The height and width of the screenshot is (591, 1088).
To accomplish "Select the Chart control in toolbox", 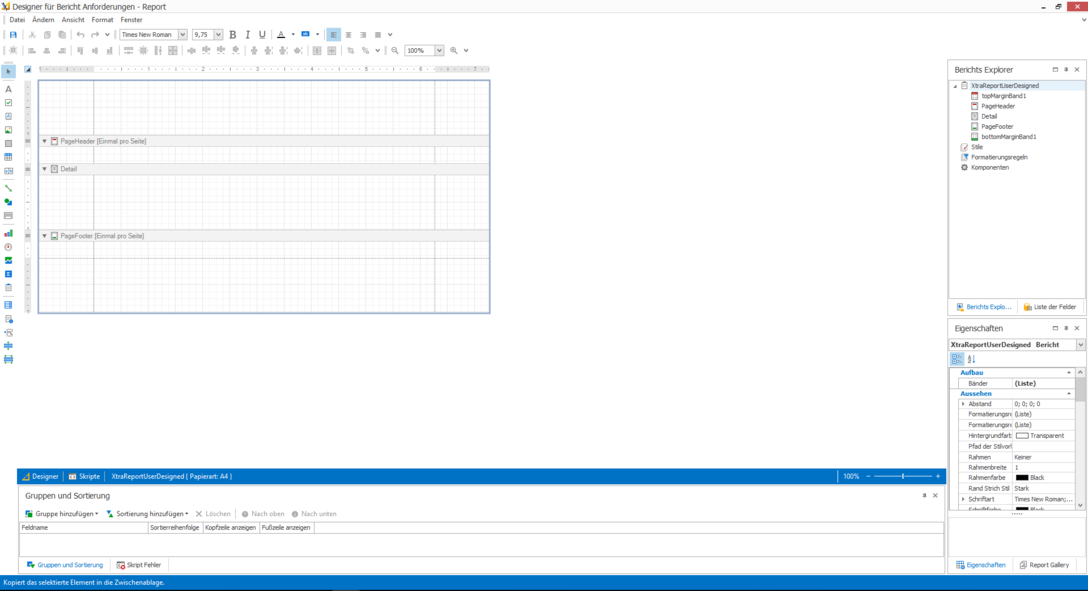I will coord(8,233).
